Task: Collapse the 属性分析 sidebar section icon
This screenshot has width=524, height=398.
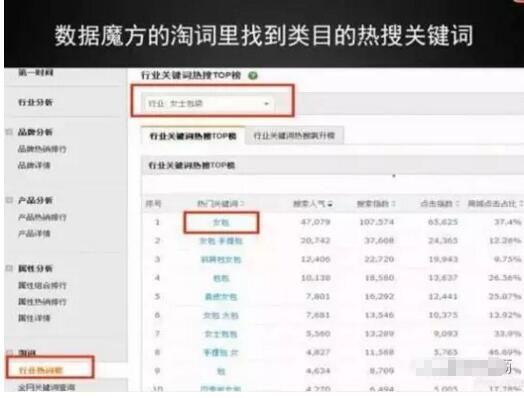Action: pyautogui.click(x=9, y=268)
